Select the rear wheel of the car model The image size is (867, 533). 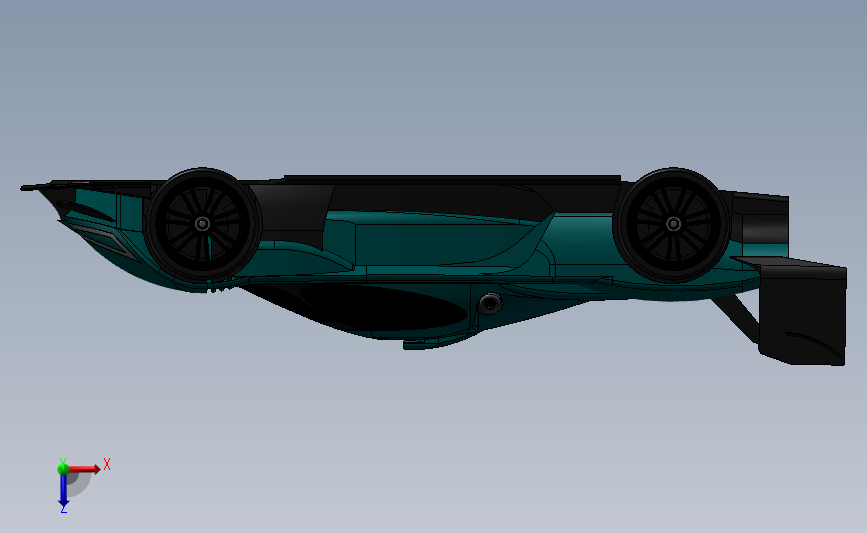[x=673, y=224]
